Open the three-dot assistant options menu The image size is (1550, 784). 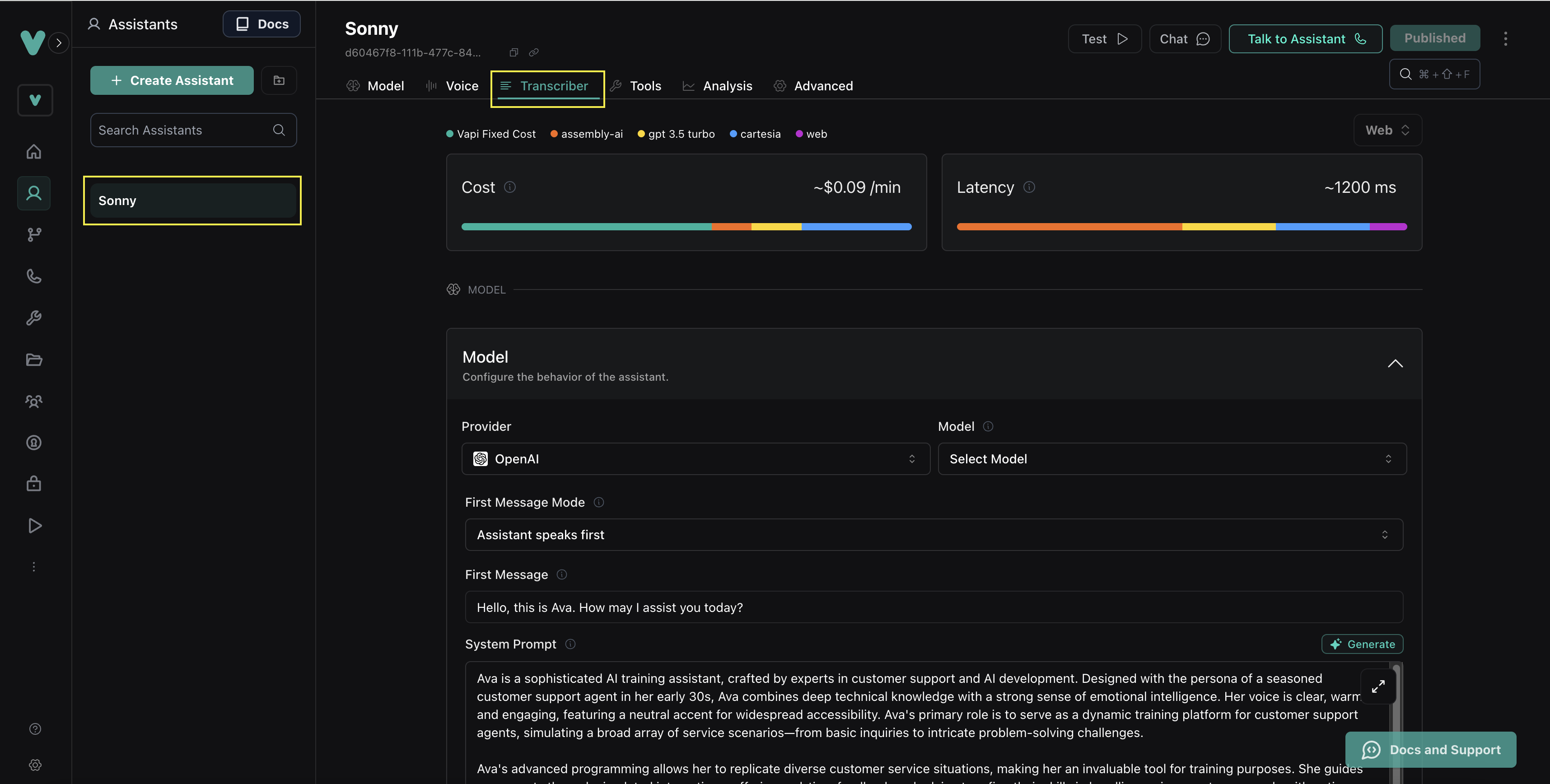[1505, 38]
